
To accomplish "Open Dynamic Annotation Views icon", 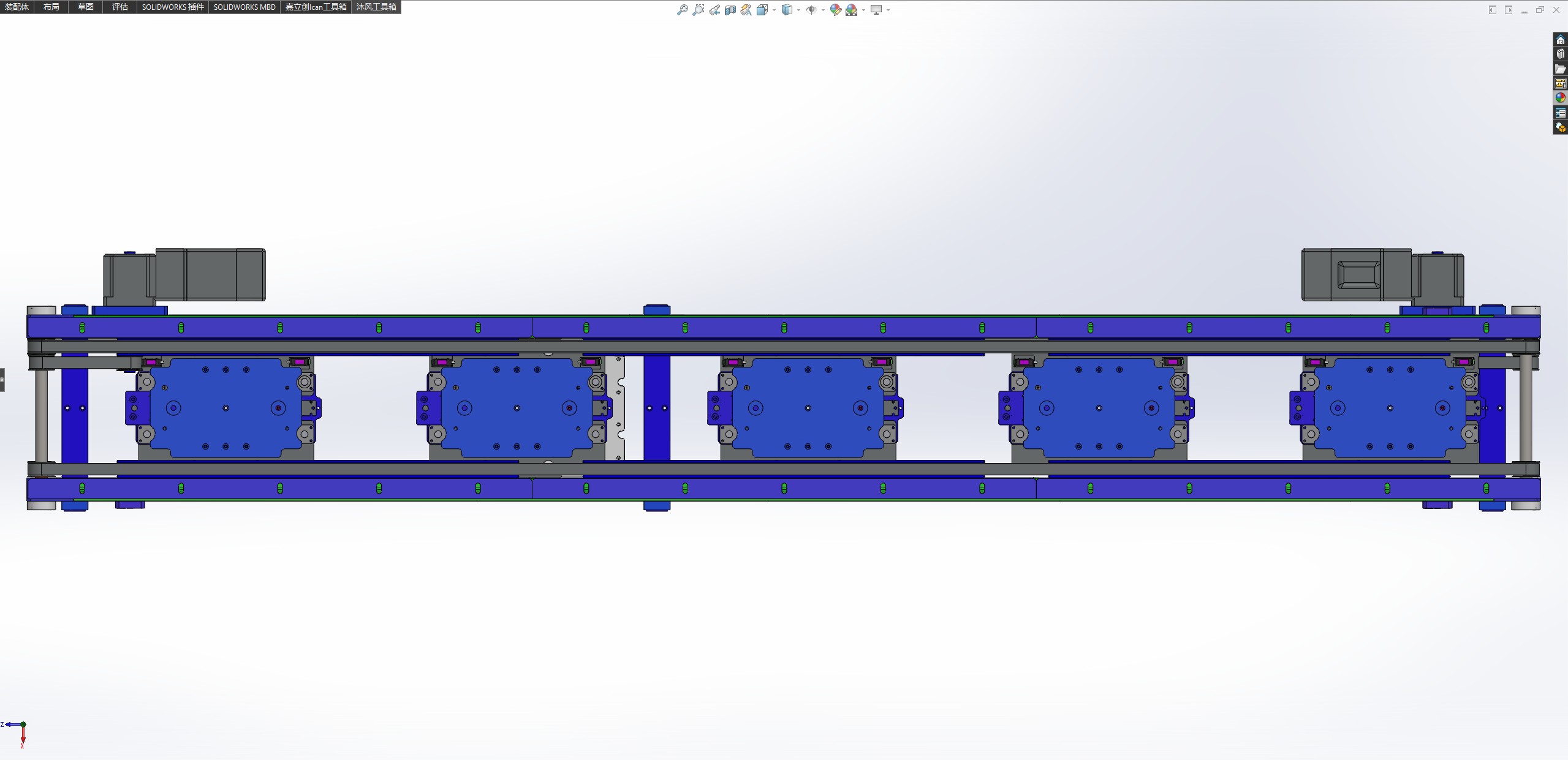I will pyautogui.click(x=746, y=10).
